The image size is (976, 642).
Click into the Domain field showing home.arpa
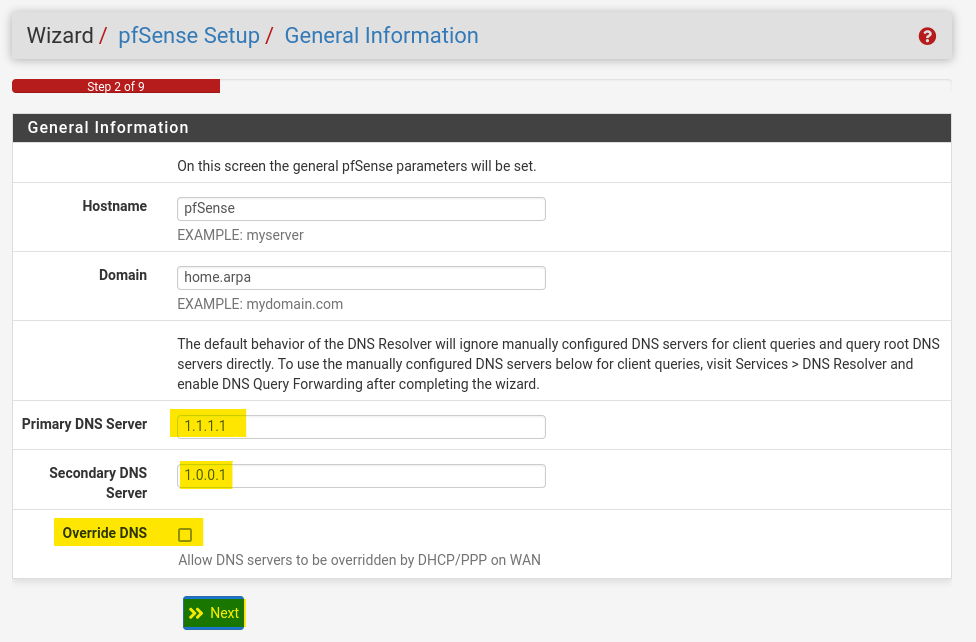coord(361,278)
